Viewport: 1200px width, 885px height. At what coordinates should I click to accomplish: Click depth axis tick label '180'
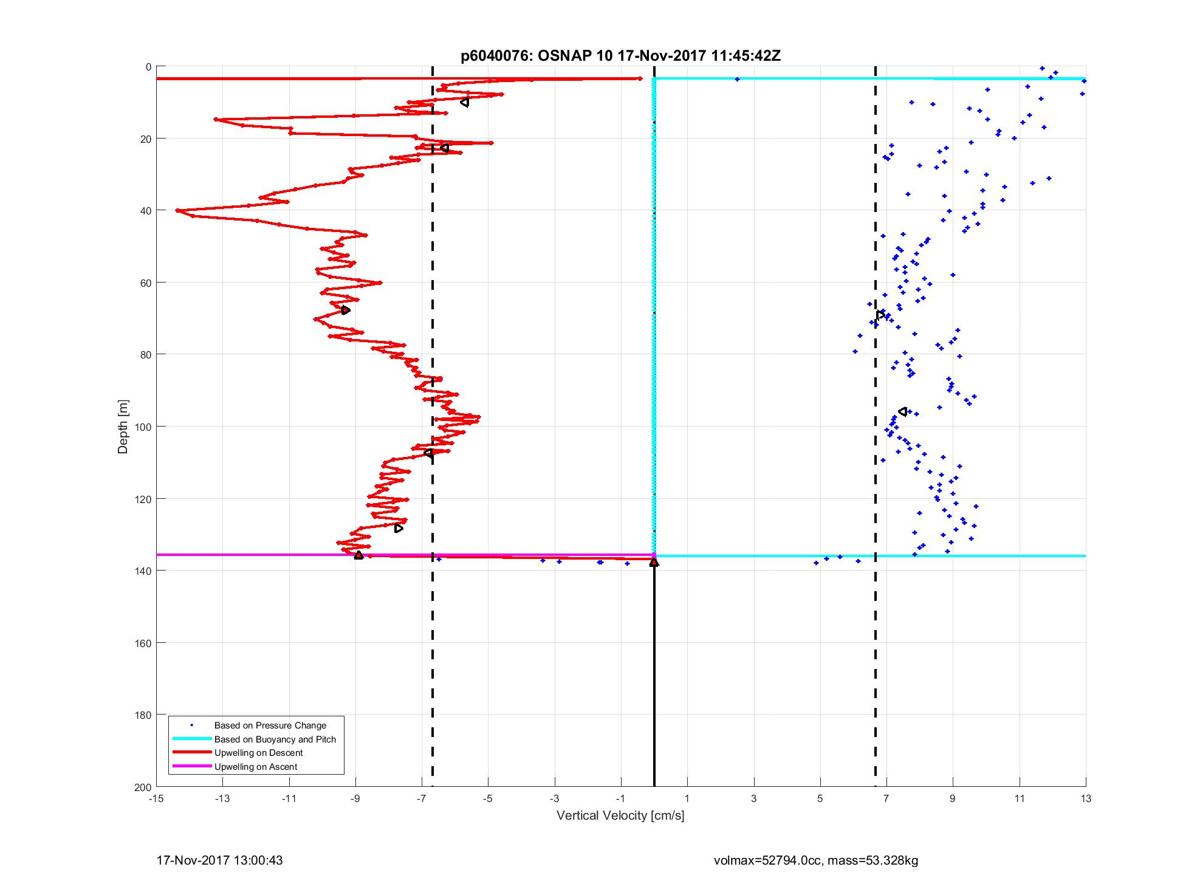[143, 715]
